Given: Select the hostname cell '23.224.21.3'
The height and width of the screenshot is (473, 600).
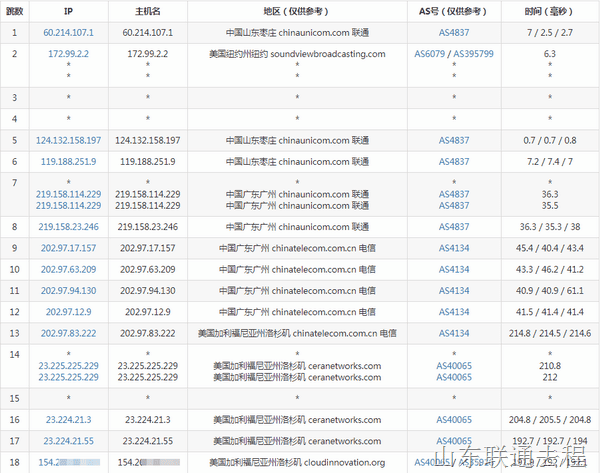Looking at the screenshot, I should coord(148,420).
